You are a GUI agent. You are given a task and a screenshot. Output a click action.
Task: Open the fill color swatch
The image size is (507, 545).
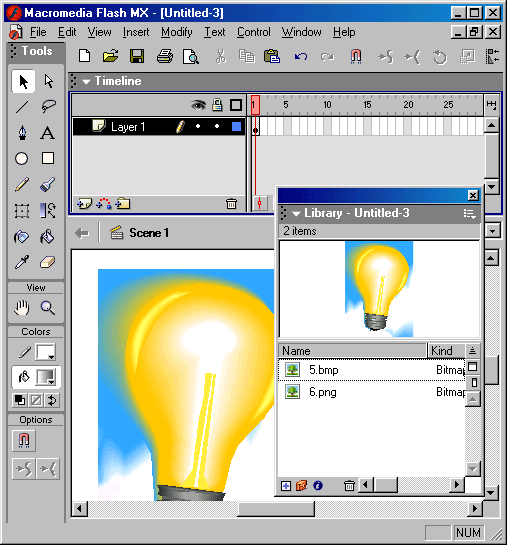pos(46,377)
